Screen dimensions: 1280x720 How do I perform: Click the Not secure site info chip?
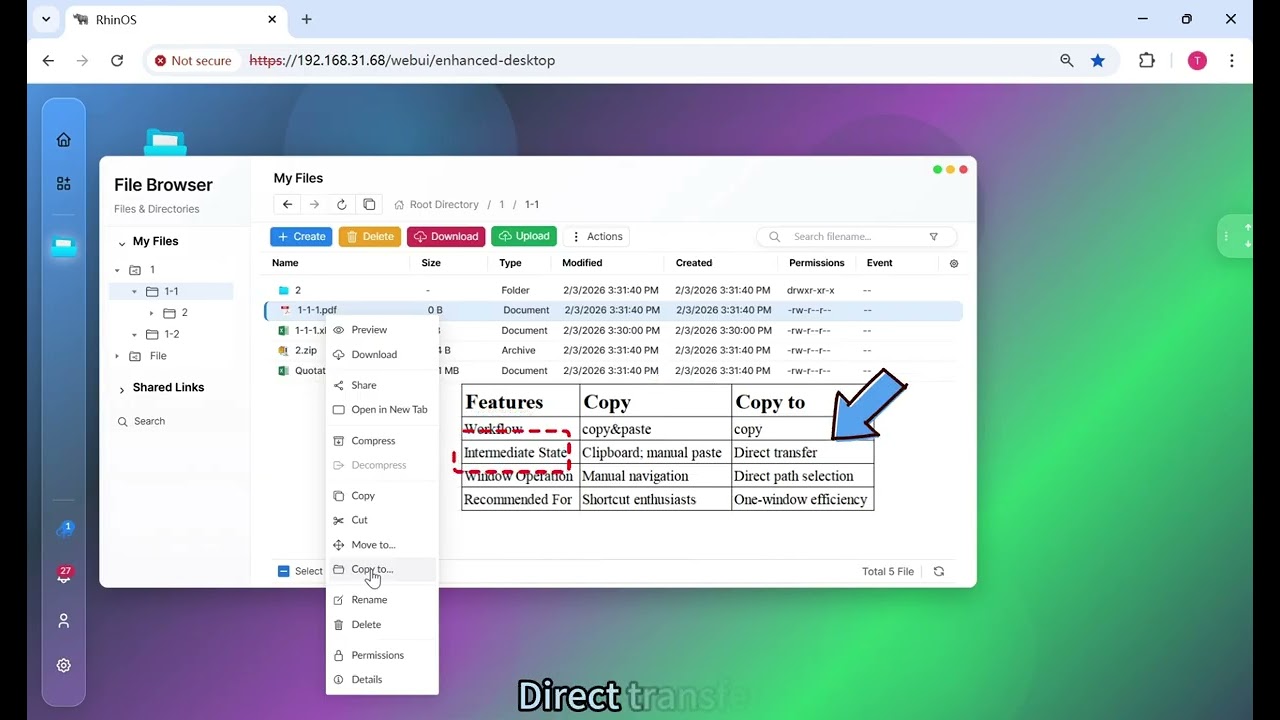(193, 60)
